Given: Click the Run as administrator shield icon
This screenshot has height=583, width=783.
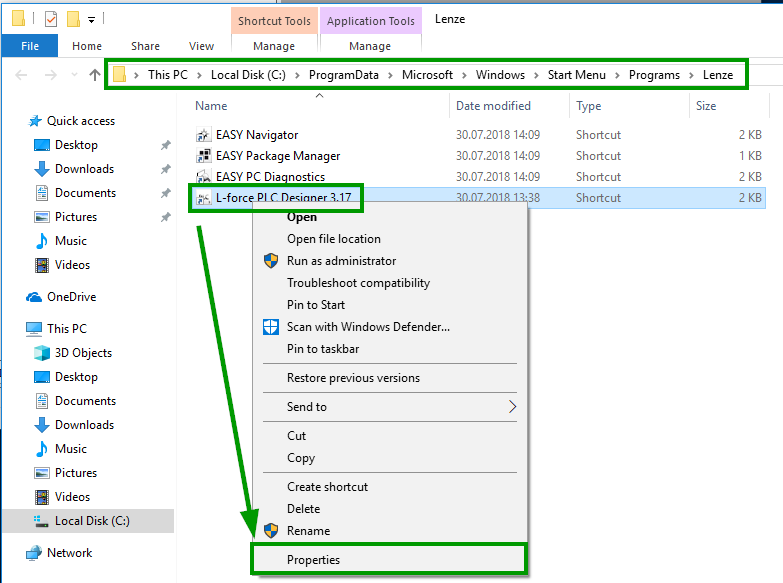Looking at the screenshot, I should point(270,261).
